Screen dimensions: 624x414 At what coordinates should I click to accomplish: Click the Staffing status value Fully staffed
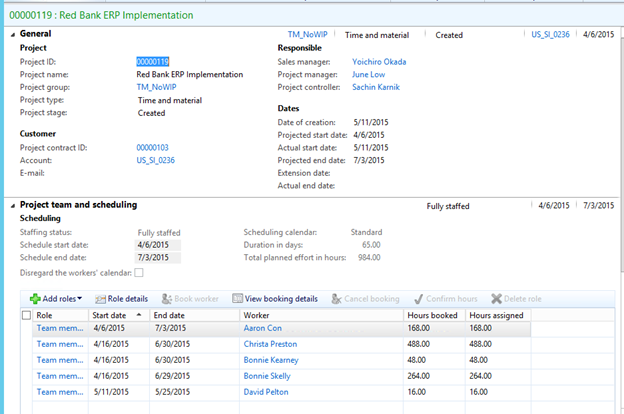[x=159, y=233]
